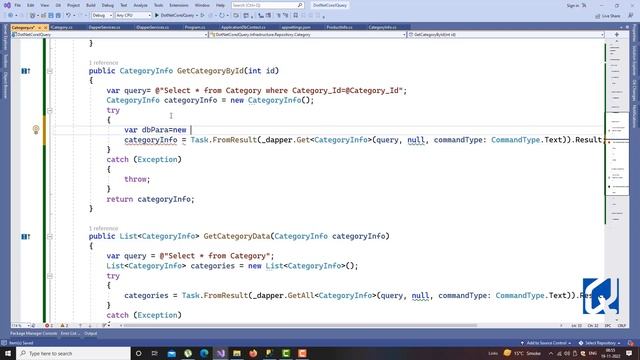The image size is (640, 360).
Task: Open startup project dropdown arrow
Action: tap(197, 16)
